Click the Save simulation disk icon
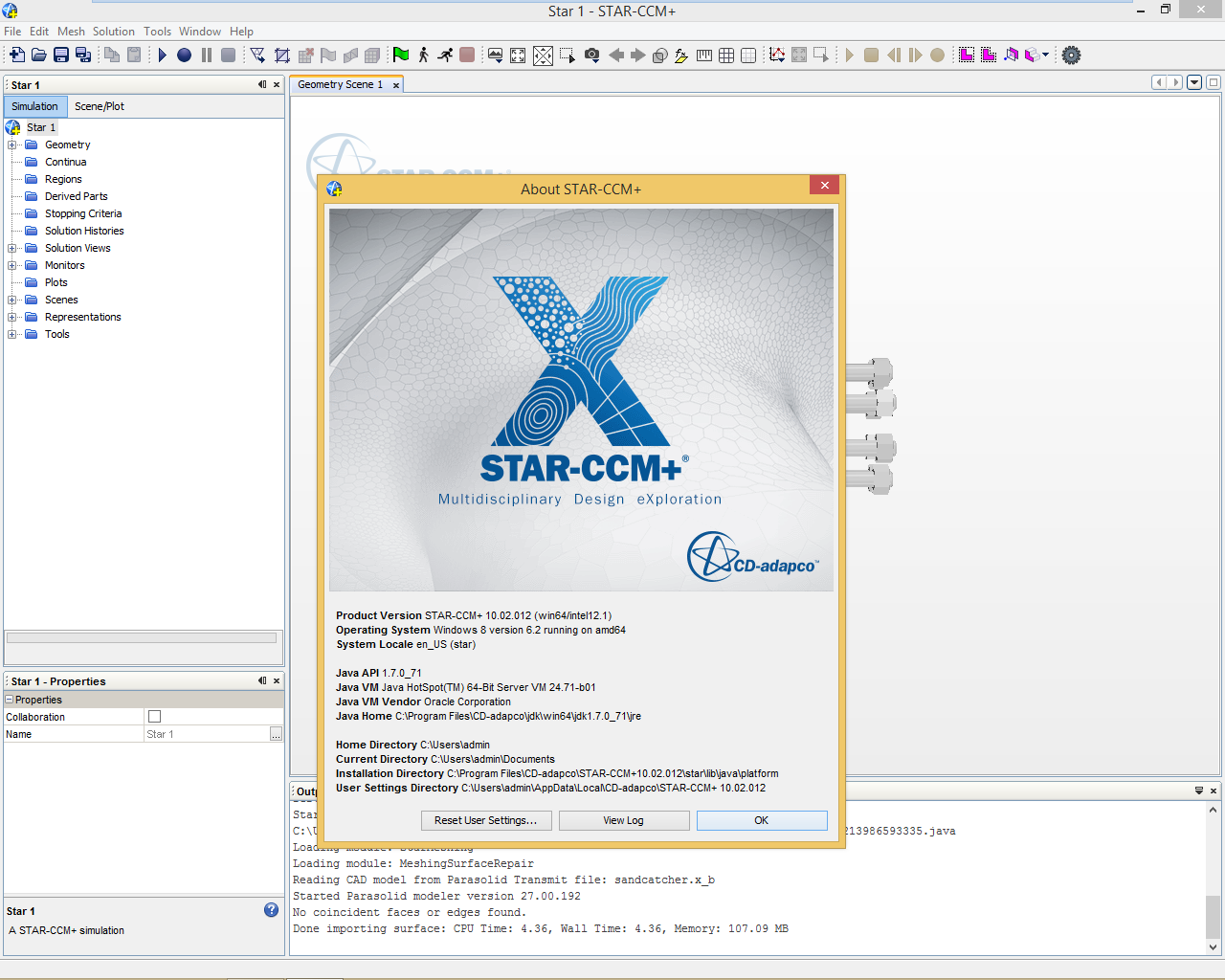Viewport: 1225px width, 980px height. (x=61, y=56)
